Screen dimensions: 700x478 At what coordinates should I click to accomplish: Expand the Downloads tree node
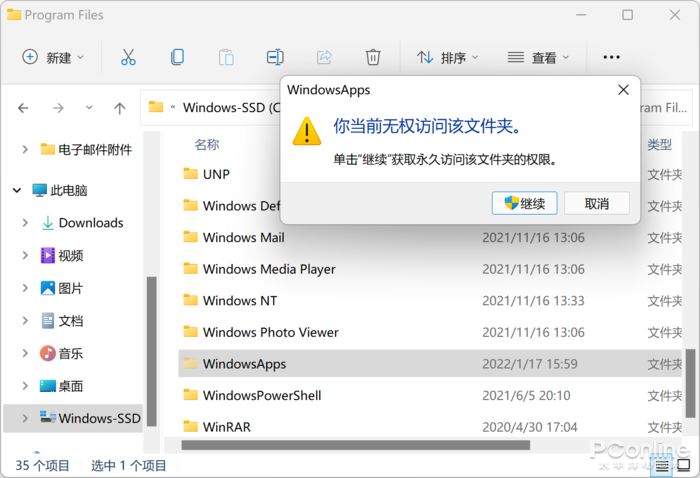click(25, 223)
